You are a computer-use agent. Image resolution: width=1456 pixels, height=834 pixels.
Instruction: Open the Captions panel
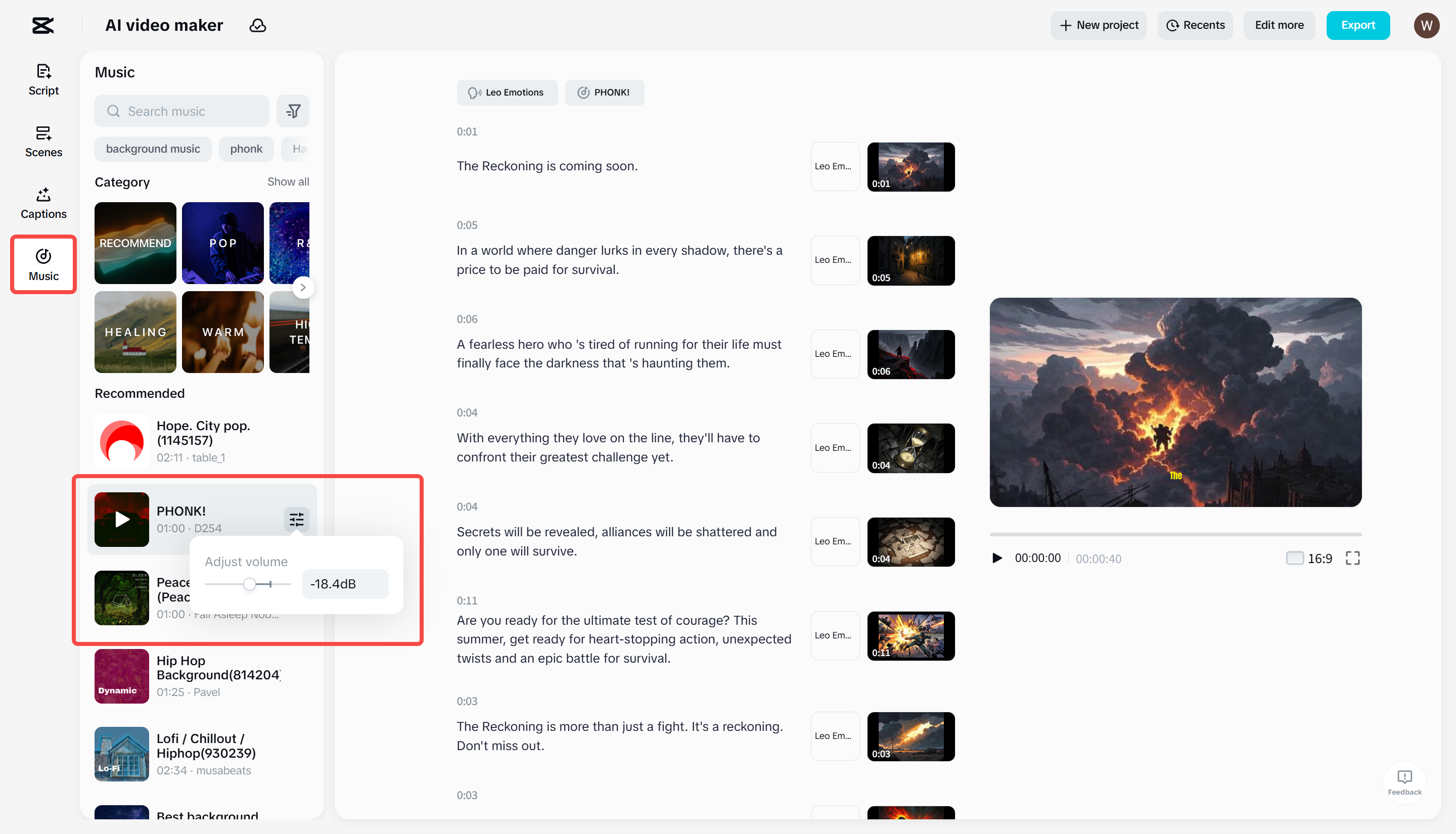pyautogui.click(x=43, y=203)
